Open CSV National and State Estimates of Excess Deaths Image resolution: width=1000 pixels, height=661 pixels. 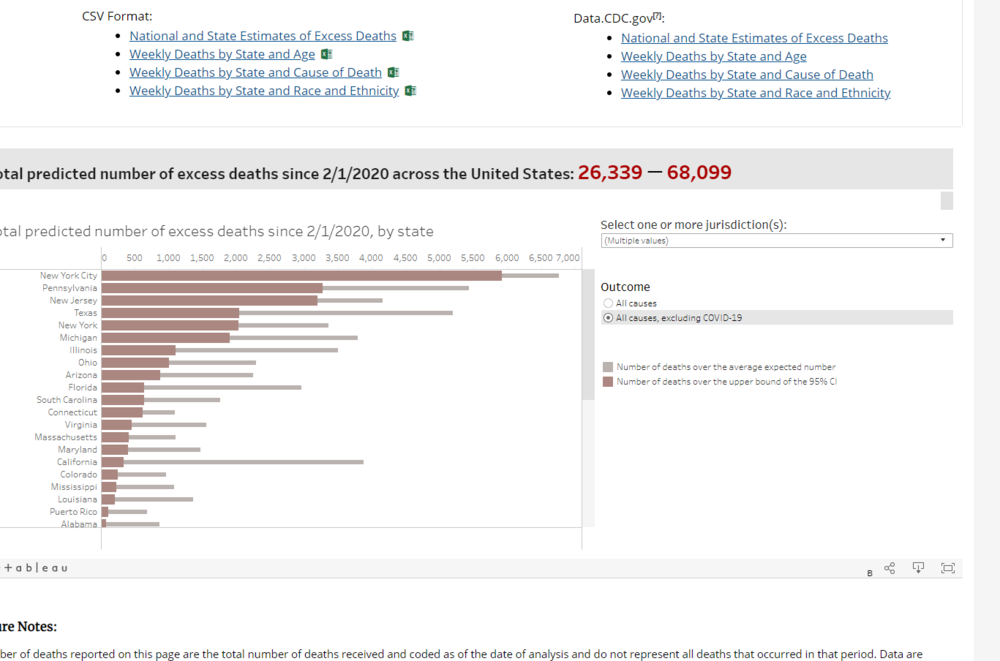pyautogui.click(x=263, y=36)
